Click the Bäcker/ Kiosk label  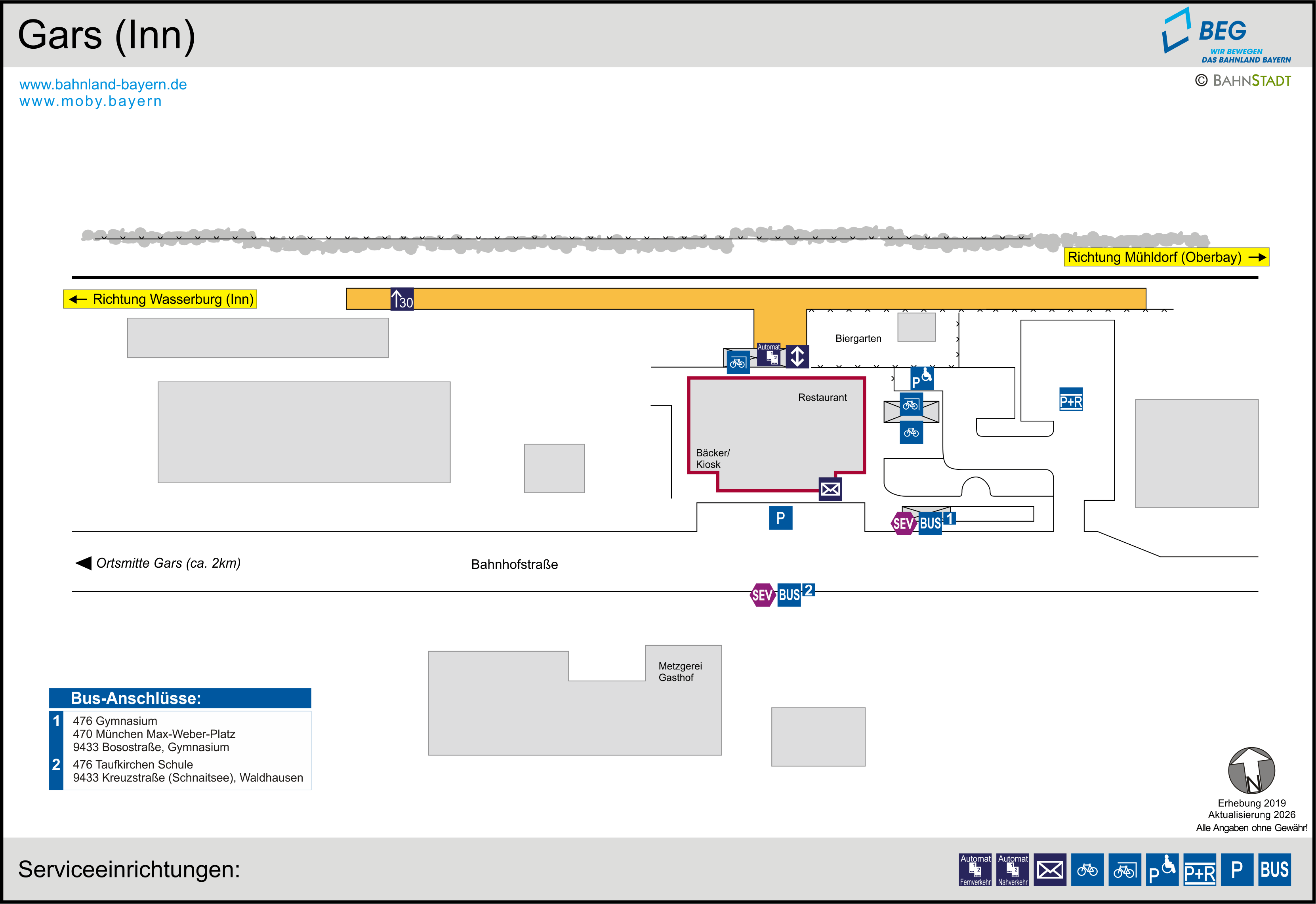pos(713,459)
